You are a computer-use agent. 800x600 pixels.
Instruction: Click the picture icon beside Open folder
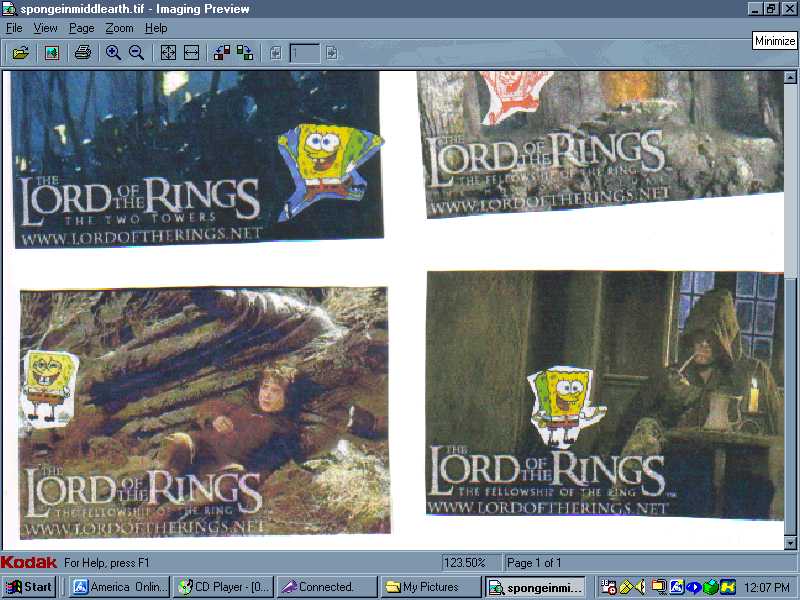[52, 53]
